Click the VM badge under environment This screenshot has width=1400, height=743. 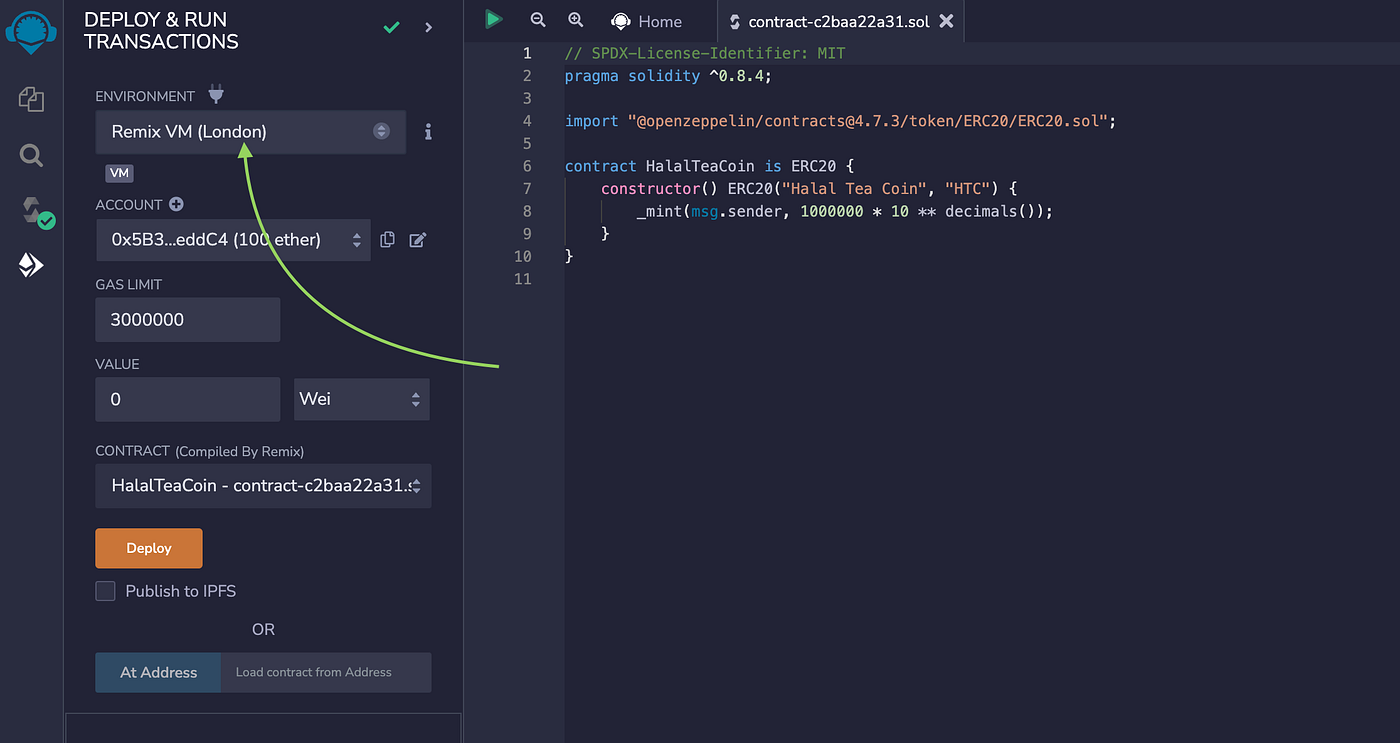(119, 173)
